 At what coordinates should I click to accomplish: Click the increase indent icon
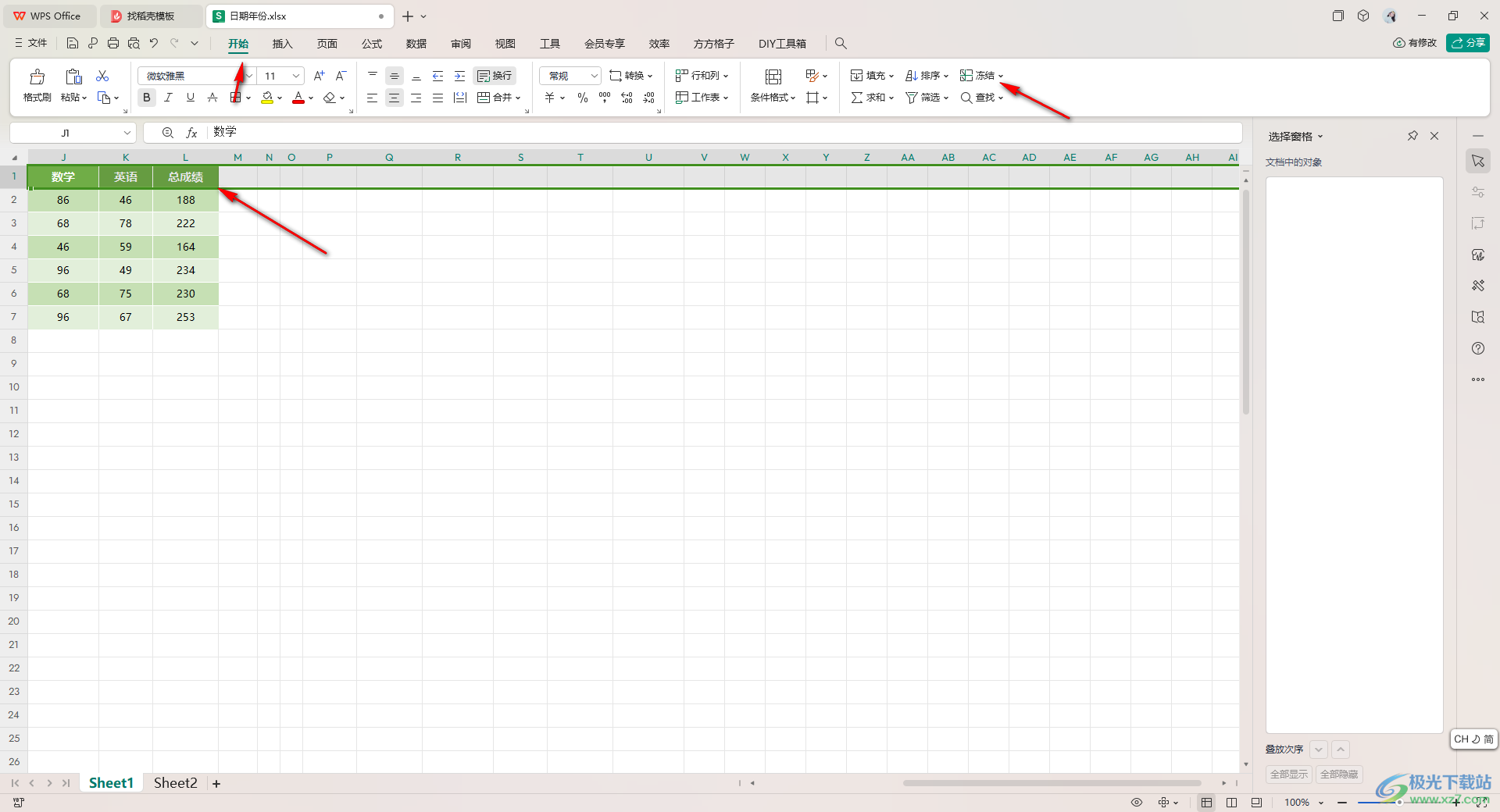coord(460,76)
